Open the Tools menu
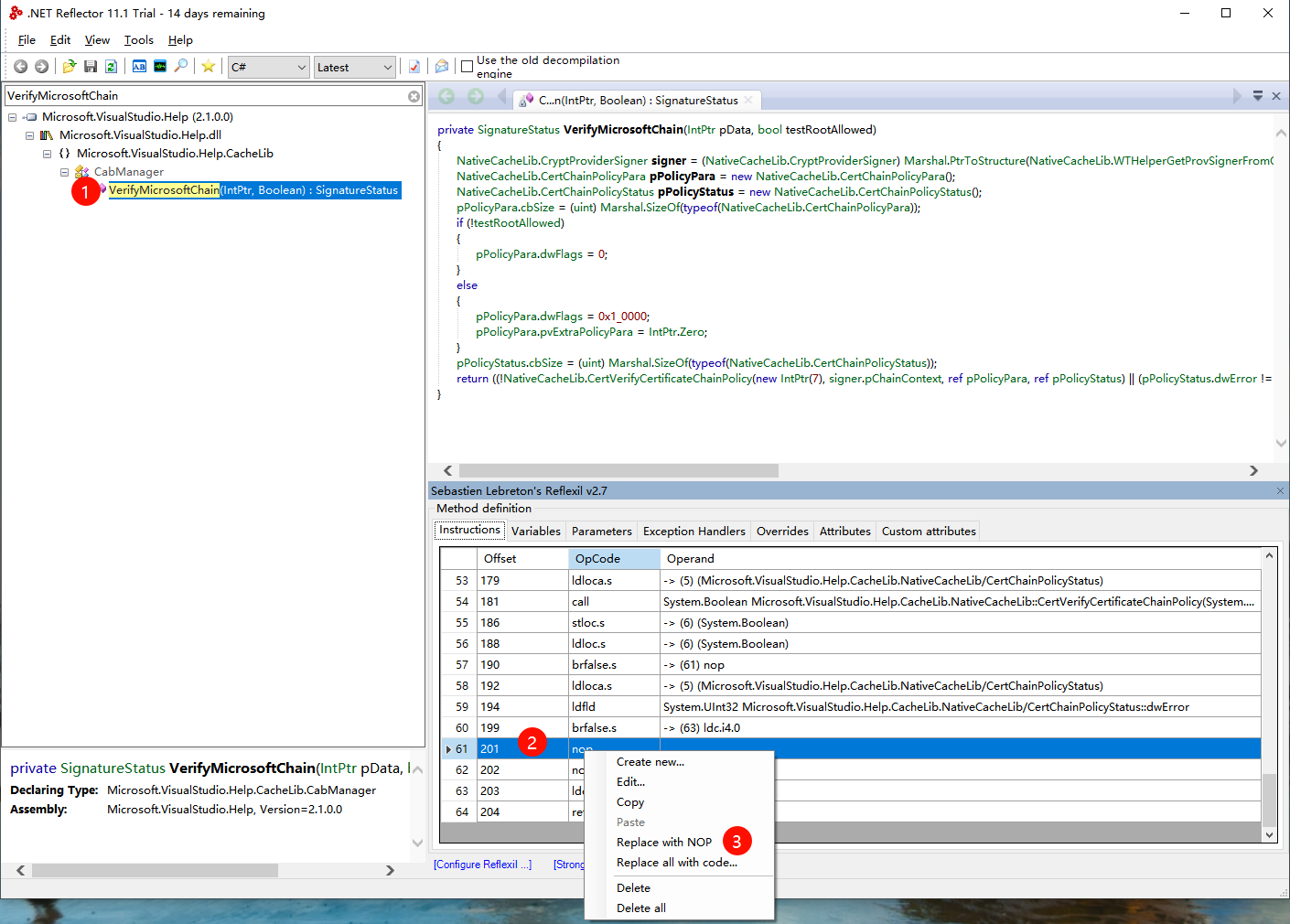 tap(139, 40)
